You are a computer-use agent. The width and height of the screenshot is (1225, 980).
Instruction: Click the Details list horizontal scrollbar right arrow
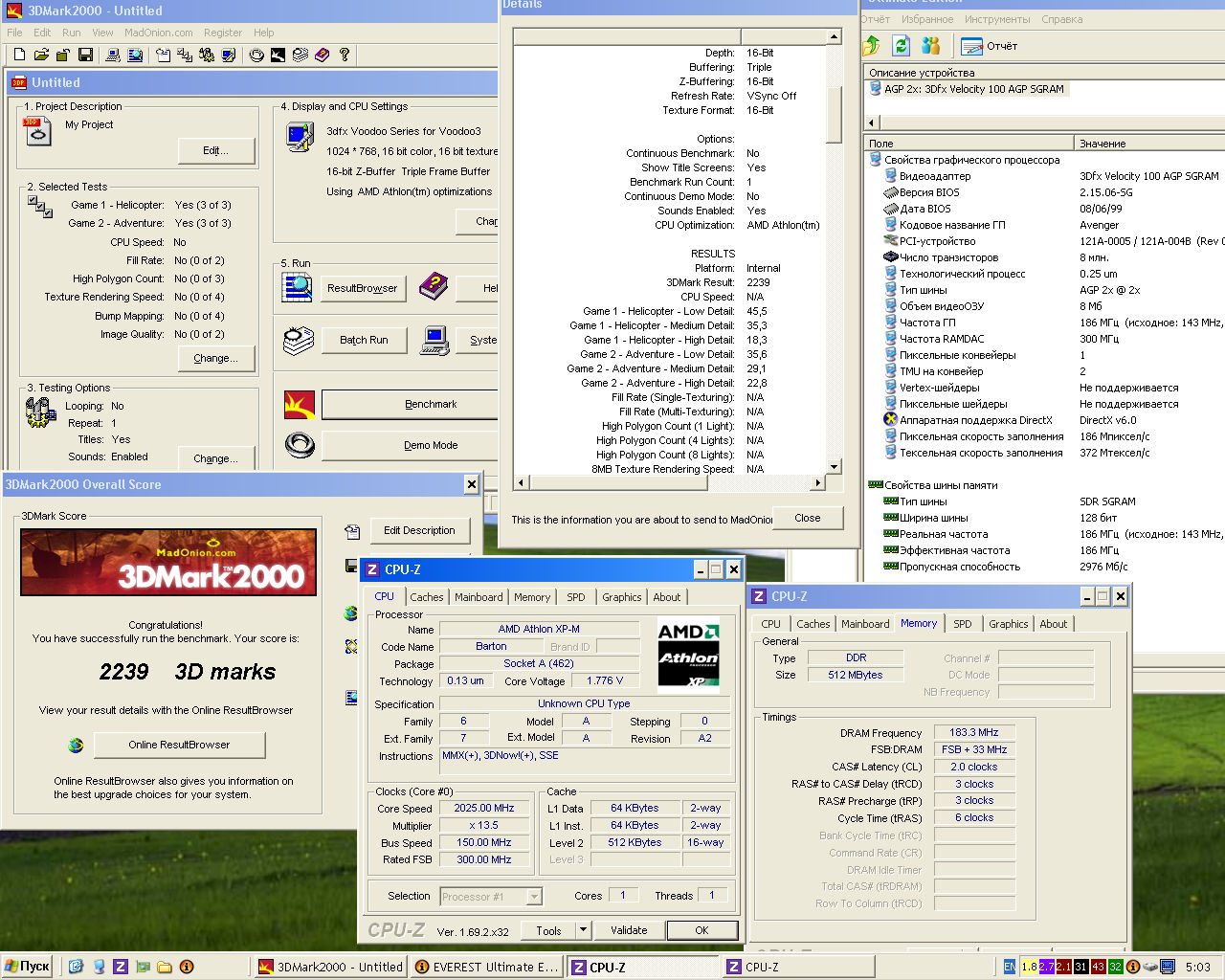(x=817, y=482)
